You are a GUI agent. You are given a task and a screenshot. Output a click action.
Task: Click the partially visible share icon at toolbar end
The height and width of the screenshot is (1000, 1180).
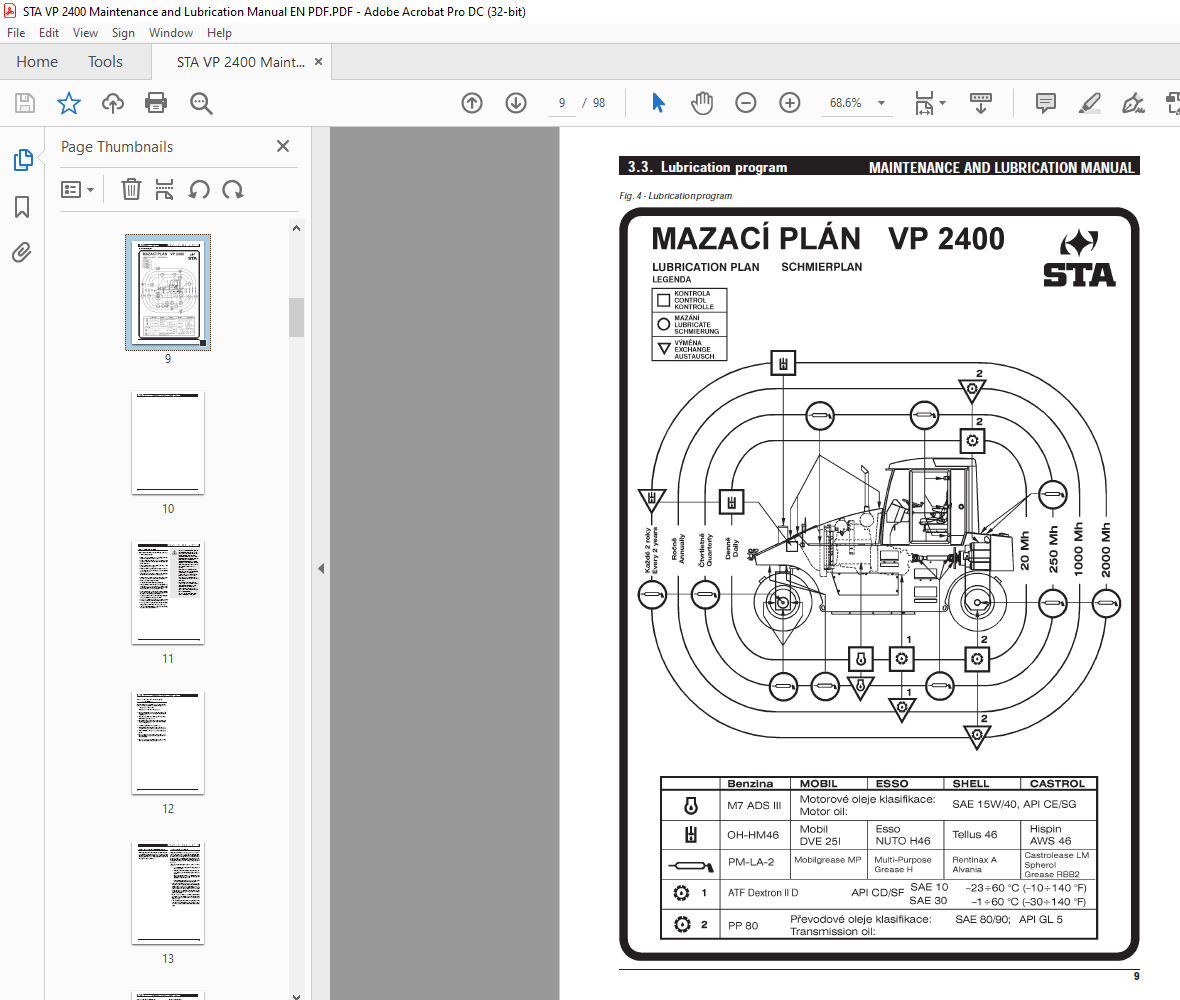tap(1172, 103)
